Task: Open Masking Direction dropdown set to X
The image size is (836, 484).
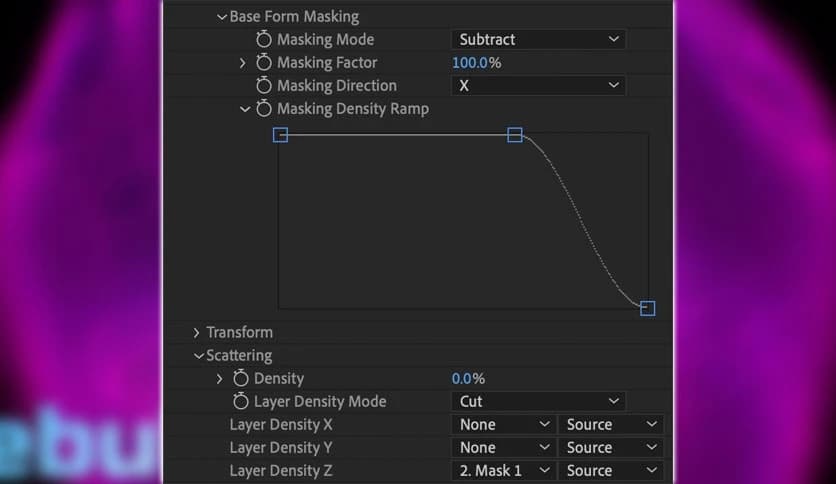Action: point(538,85)
